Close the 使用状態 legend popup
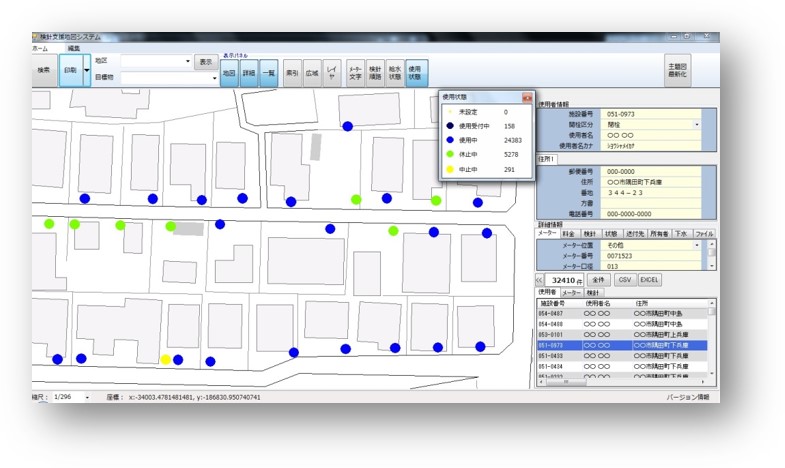This screenshot has width=785, height=468. (527, 98)
